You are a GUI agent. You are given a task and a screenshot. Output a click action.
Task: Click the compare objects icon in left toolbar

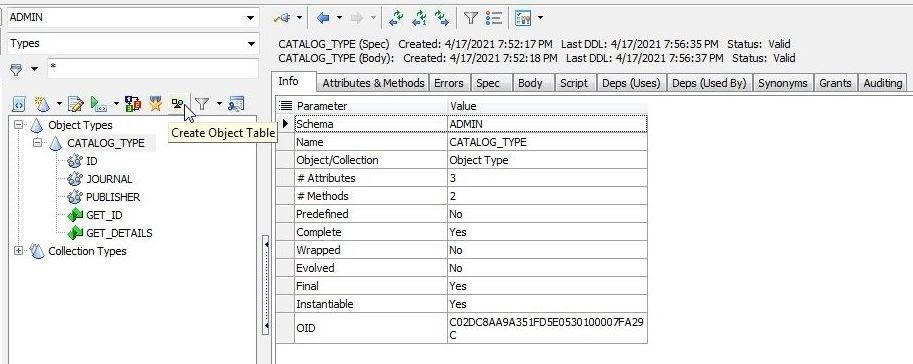point(133,104)
